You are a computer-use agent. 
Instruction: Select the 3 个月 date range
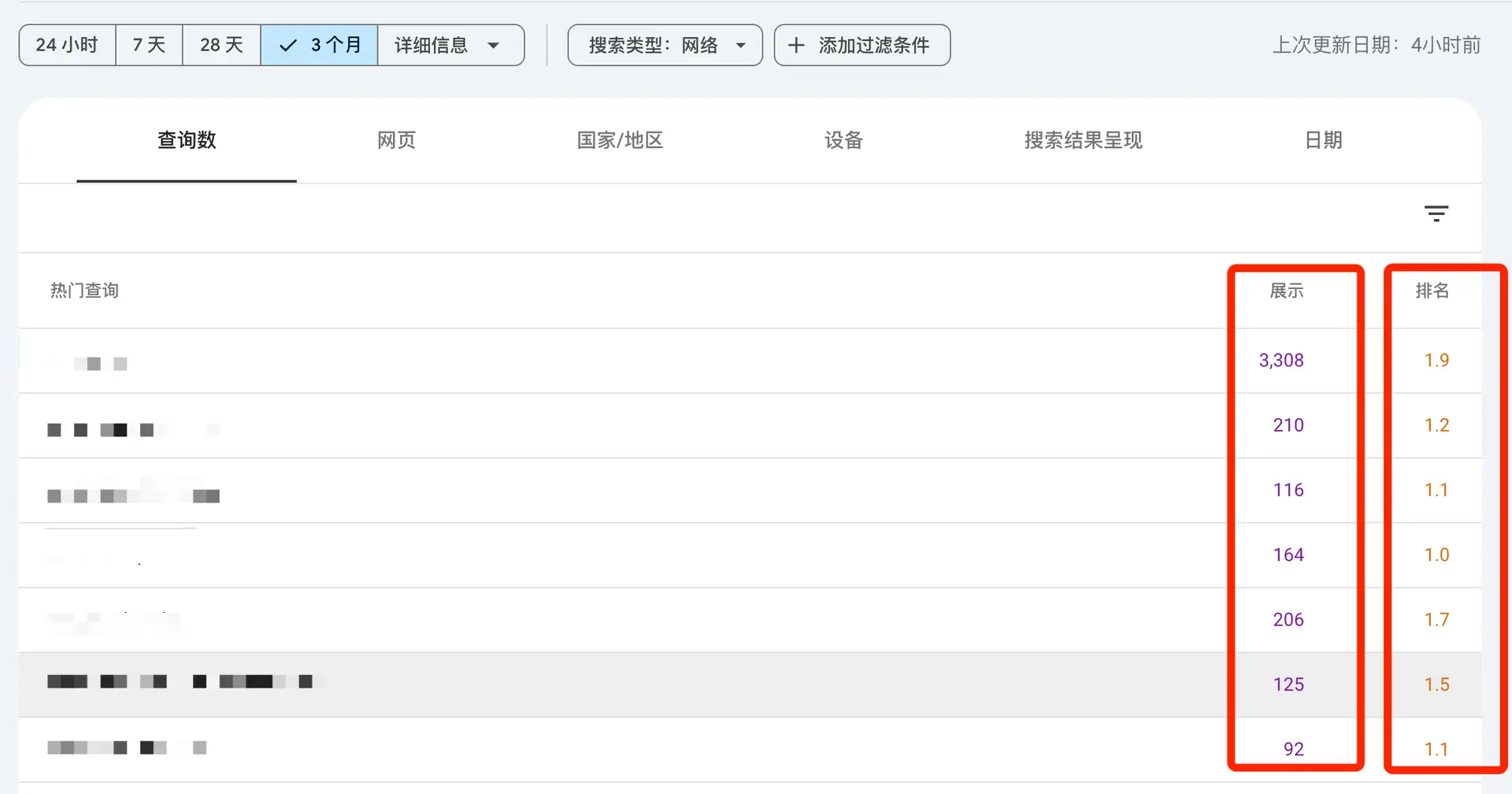tap(319, 45)
